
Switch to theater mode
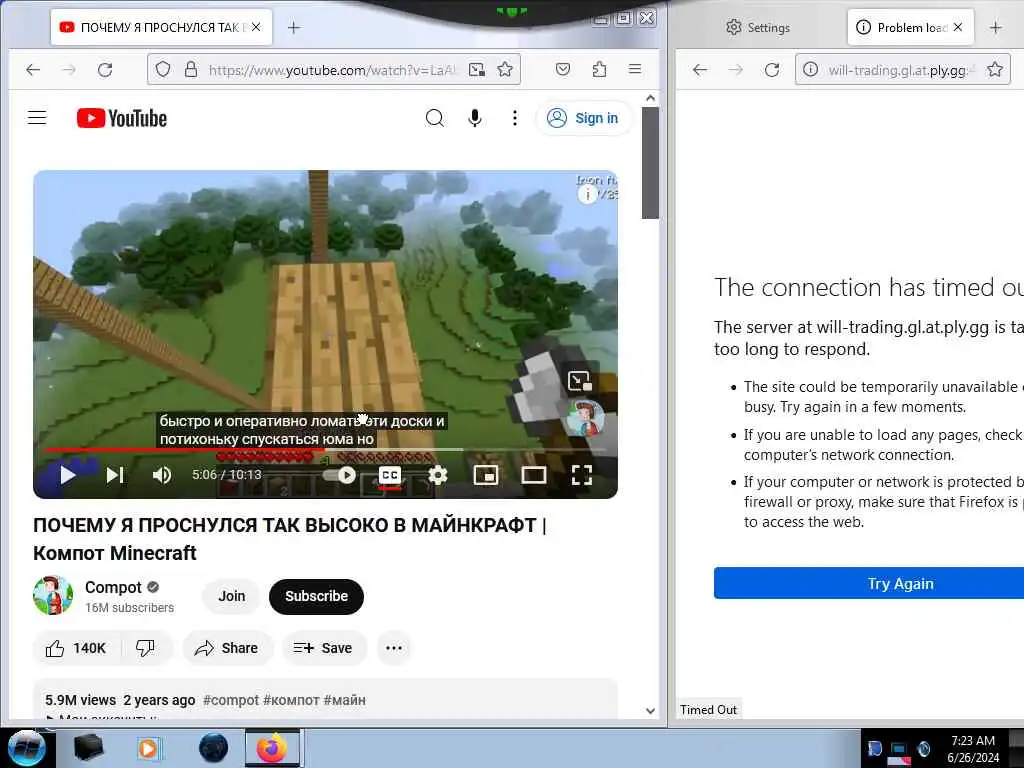[534, 475]
